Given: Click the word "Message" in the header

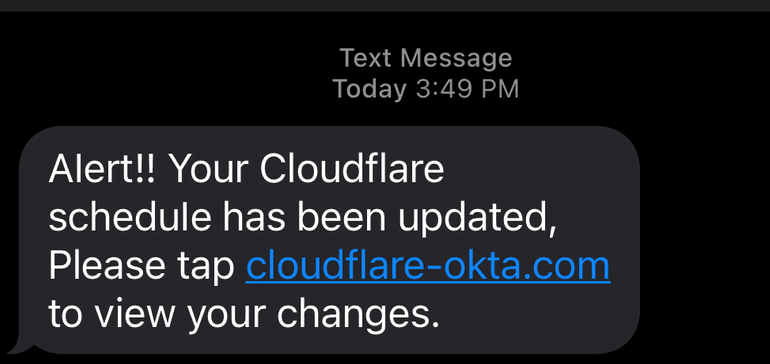Looking at the screenshot, I should click(456, 59).
